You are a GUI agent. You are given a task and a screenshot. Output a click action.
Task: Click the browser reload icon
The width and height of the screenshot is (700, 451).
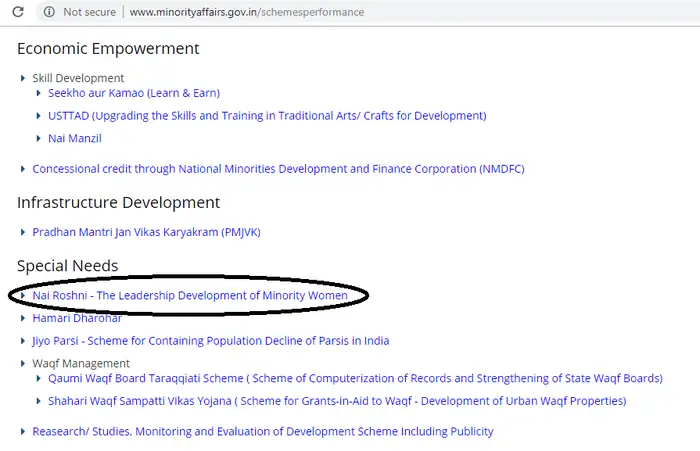click(18, 12)
